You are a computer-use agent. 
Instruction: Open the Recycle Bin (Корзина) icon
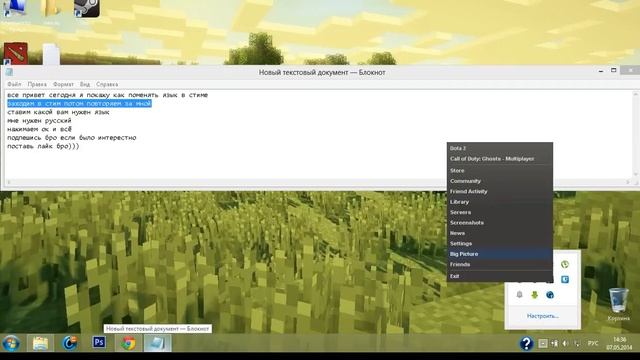tap(618, 304)
